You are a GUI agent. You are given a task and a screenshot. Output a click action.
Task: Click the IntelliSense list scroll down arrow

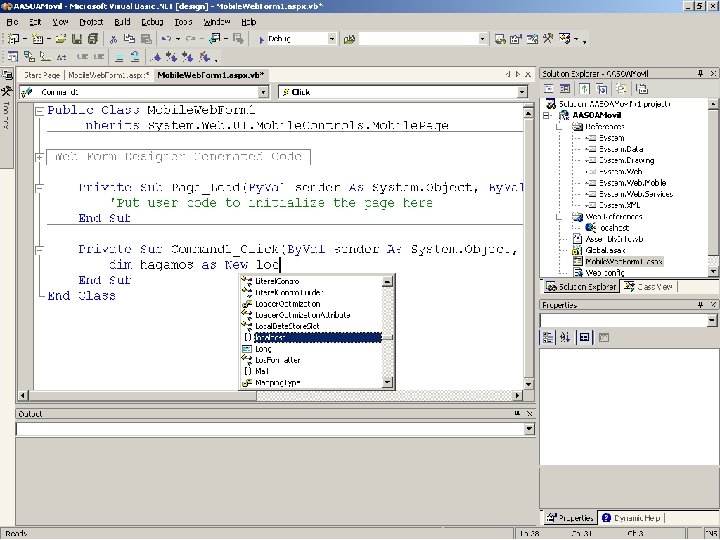pos(388,382)
